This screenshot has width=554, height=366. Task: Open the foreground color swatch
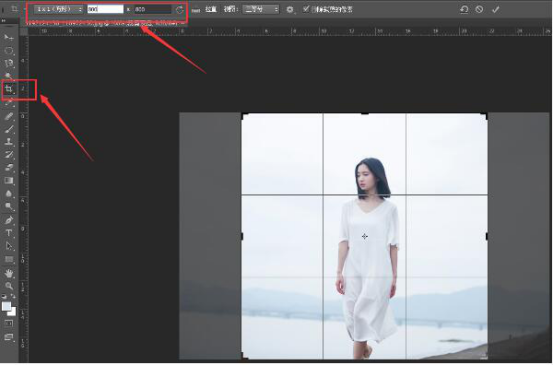[x=6, y=306]
